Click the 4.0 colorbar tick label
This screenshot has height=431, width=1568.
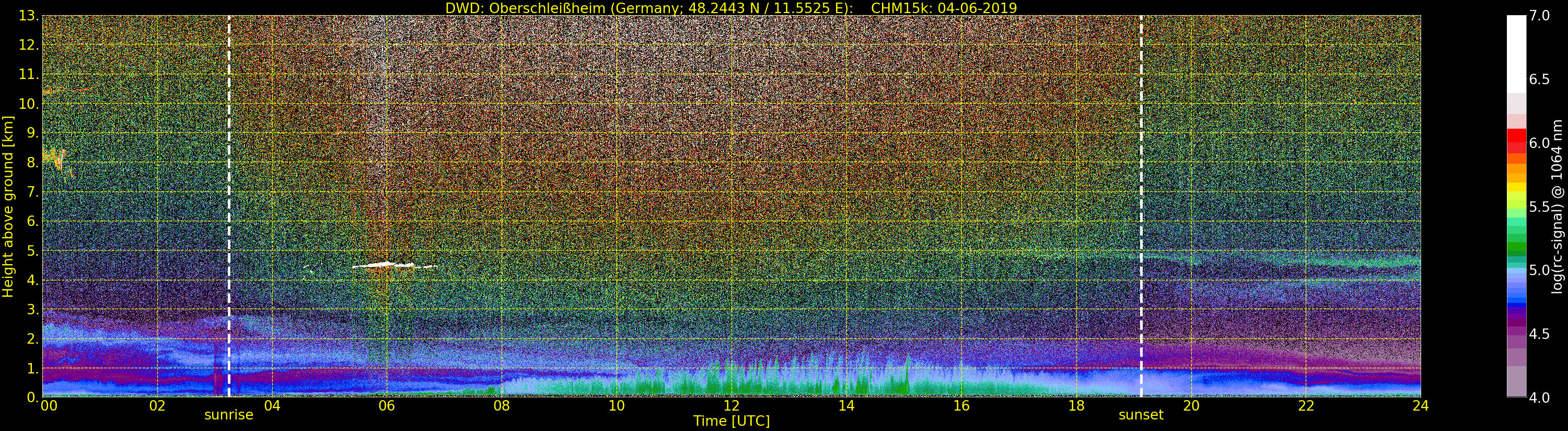1539,398
